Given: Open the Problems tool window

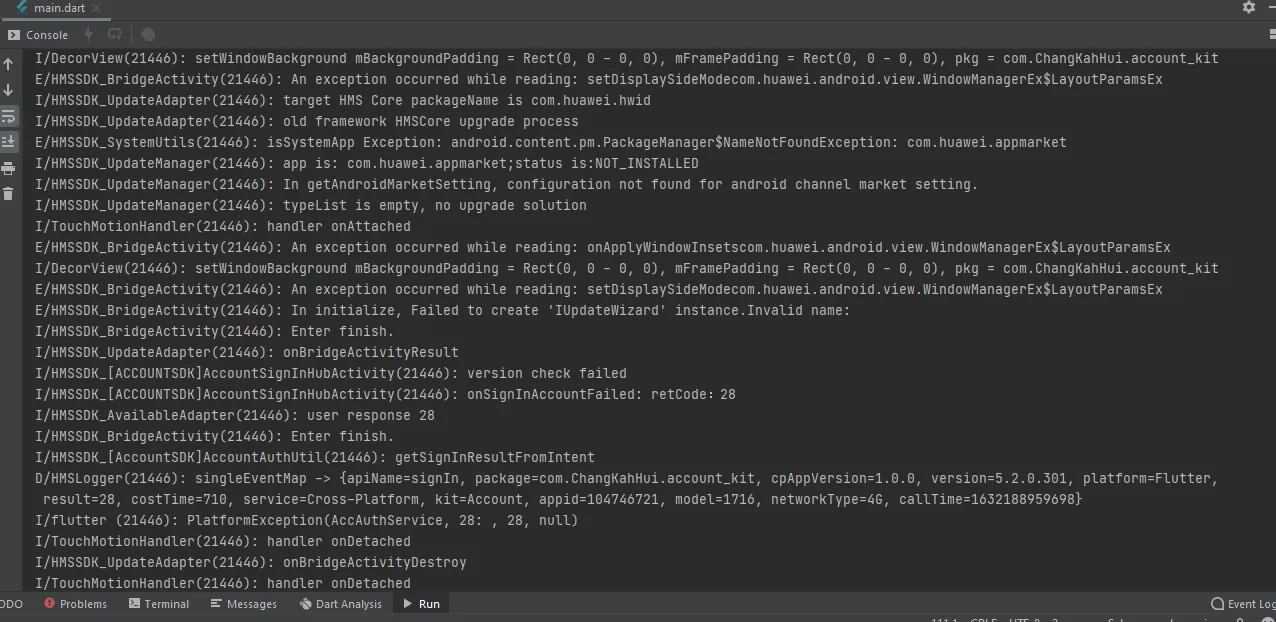Looking at the screenshot, I should click(x=75, y=604).
